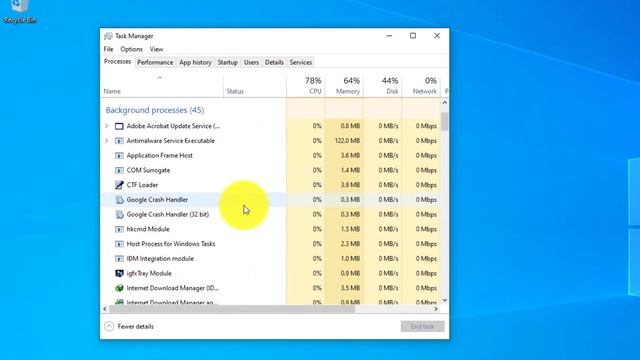
Task: Click the Fewer details link
Action: [136, 327]
